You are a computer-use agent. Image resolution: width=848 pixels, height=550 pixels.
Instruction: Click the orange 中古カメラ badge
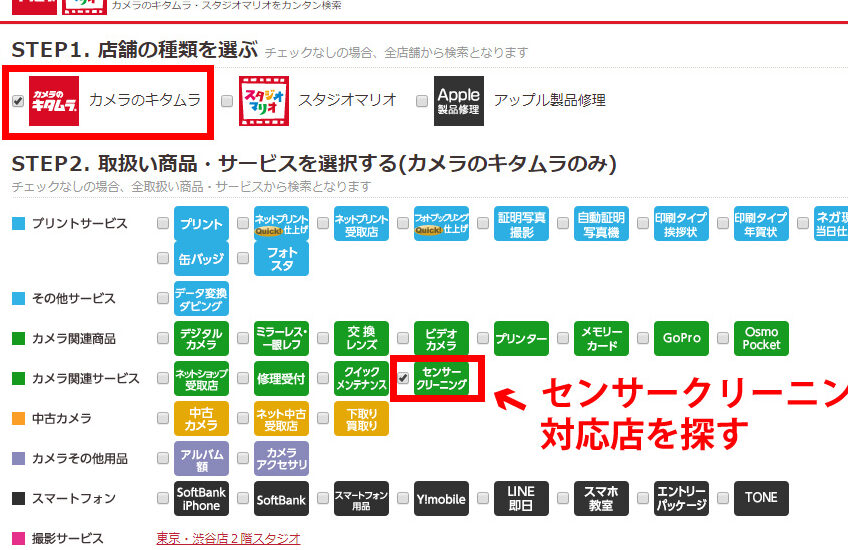tap(201, 418)
